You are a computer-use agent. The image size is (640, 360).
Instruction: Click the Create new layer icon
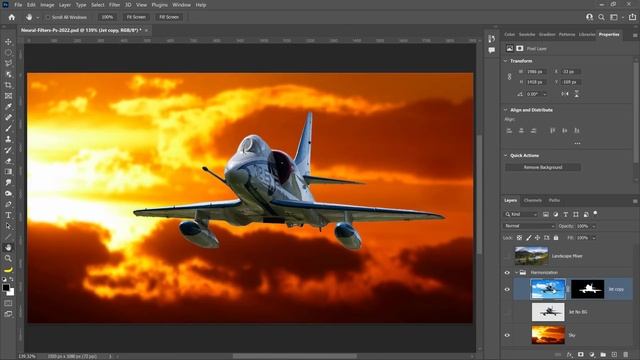614,355
